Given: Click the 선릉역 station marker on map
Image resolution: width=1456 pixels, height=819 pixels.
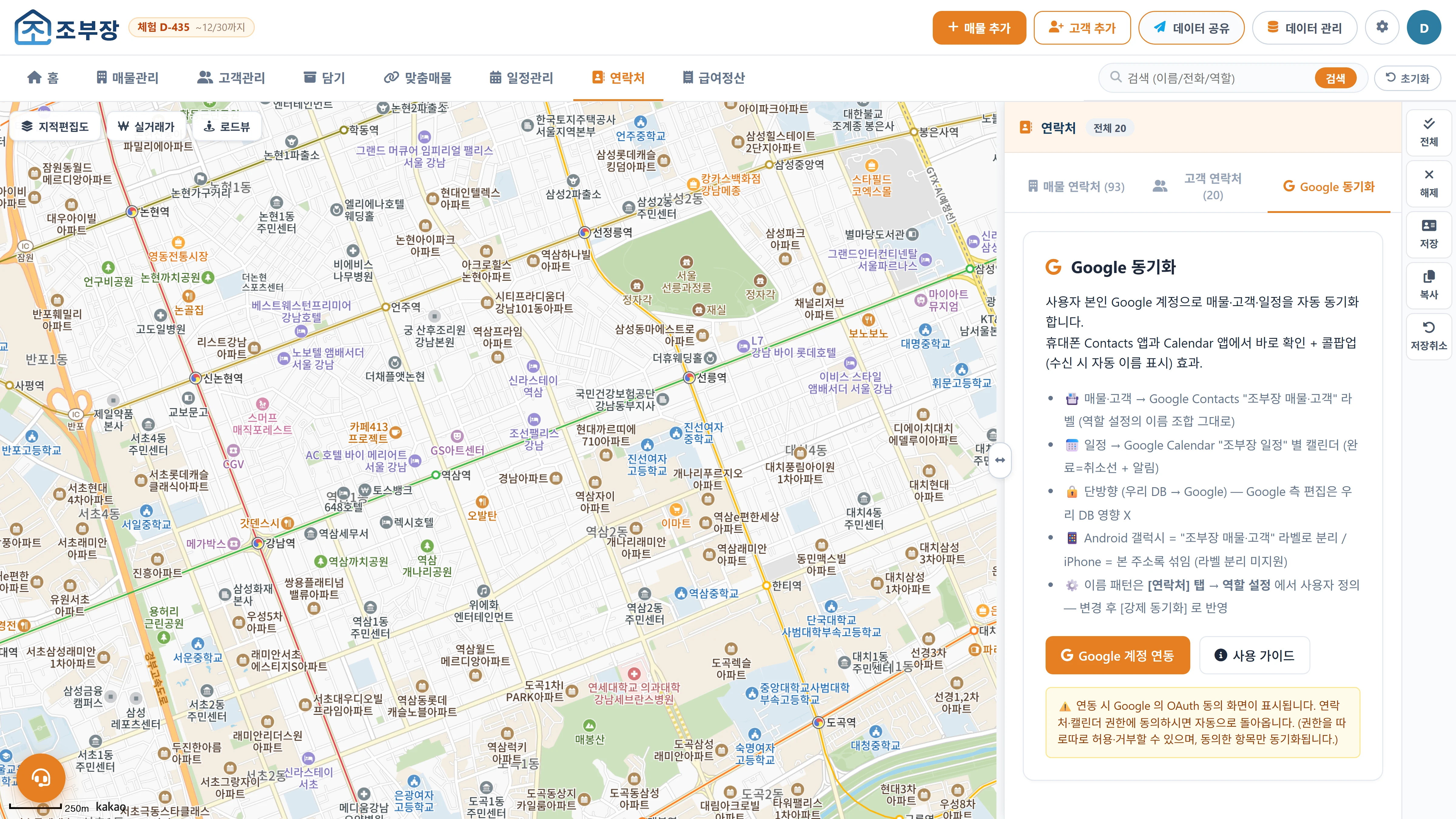Looking at the screenshot, I should tap(689, 378).
